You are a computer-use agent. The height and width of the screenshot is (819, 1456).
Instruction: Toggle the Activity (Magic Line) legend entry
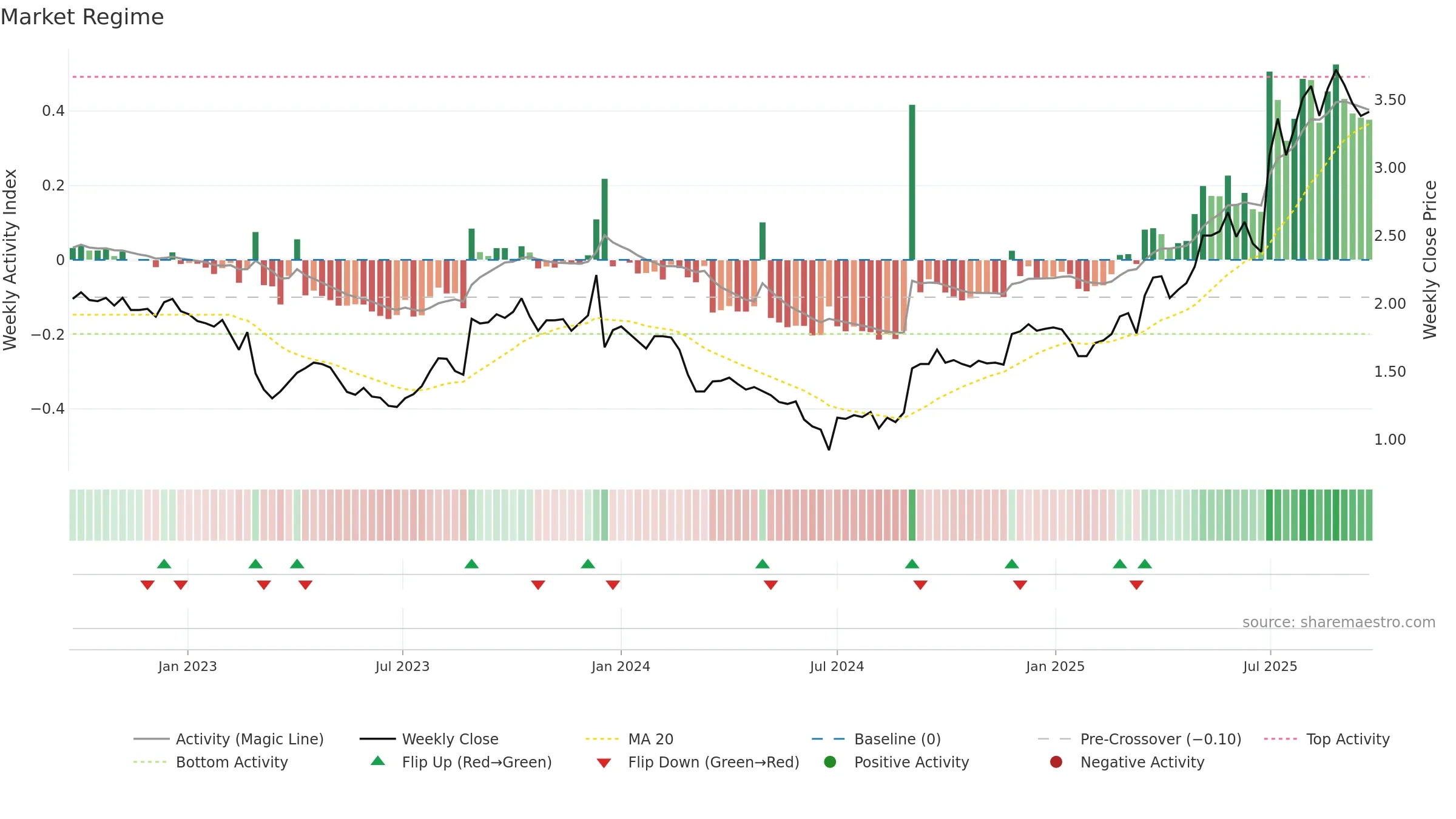(x=229, y=739)
